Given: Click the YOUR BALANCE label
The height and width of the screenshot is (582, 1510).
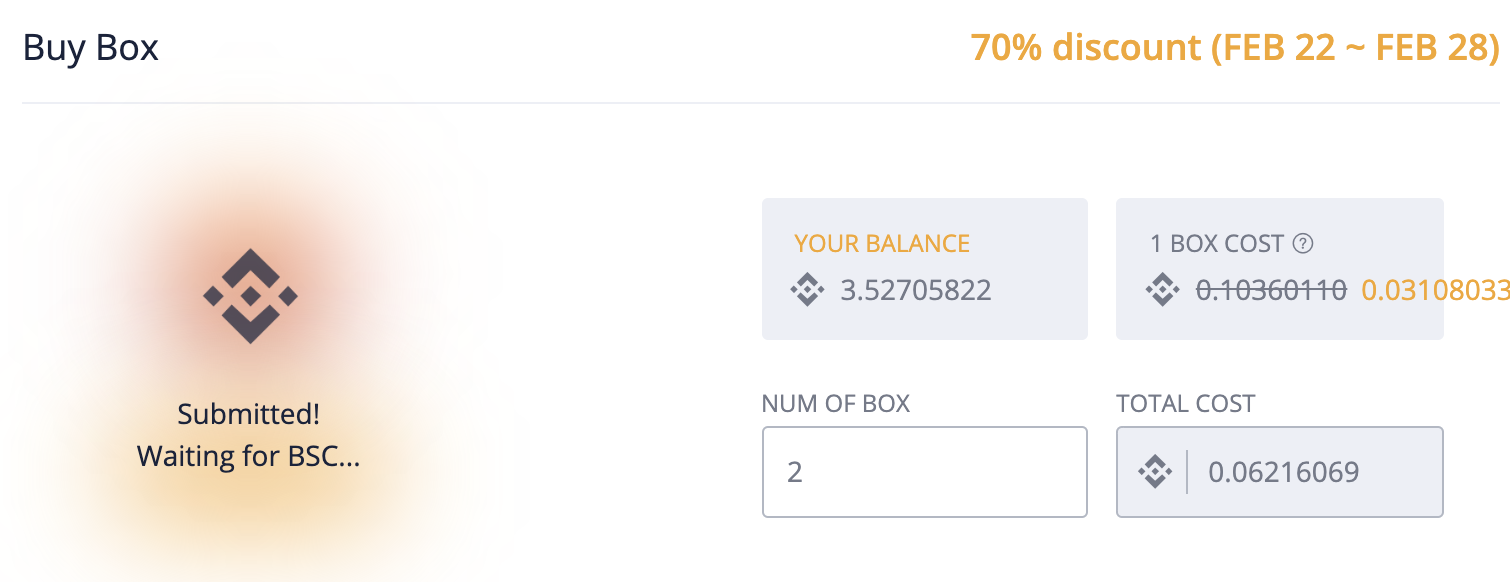Looking at the screenshot, I should [882, 243].
